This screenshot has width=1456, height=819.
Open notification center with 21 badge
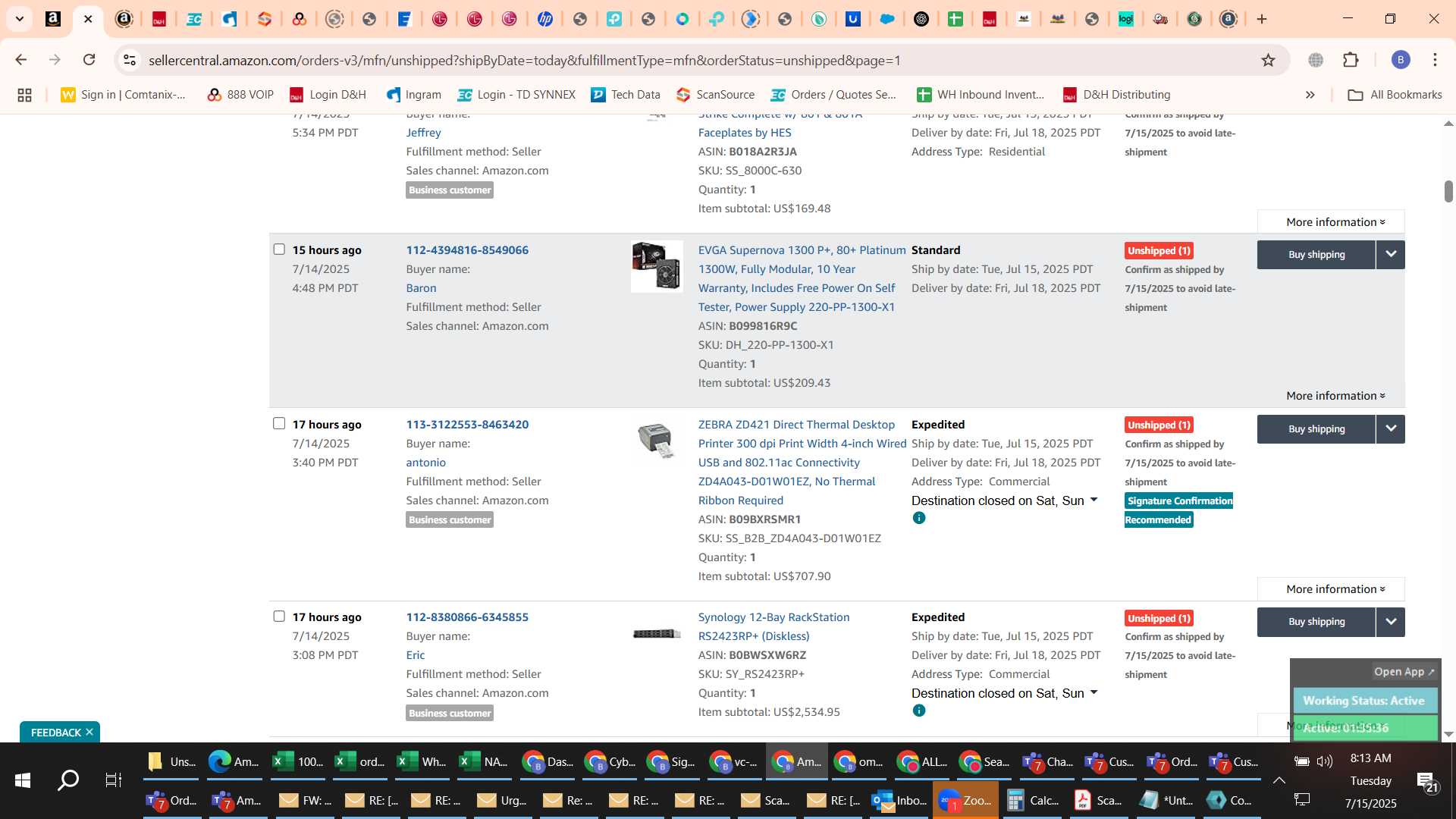1426,781
